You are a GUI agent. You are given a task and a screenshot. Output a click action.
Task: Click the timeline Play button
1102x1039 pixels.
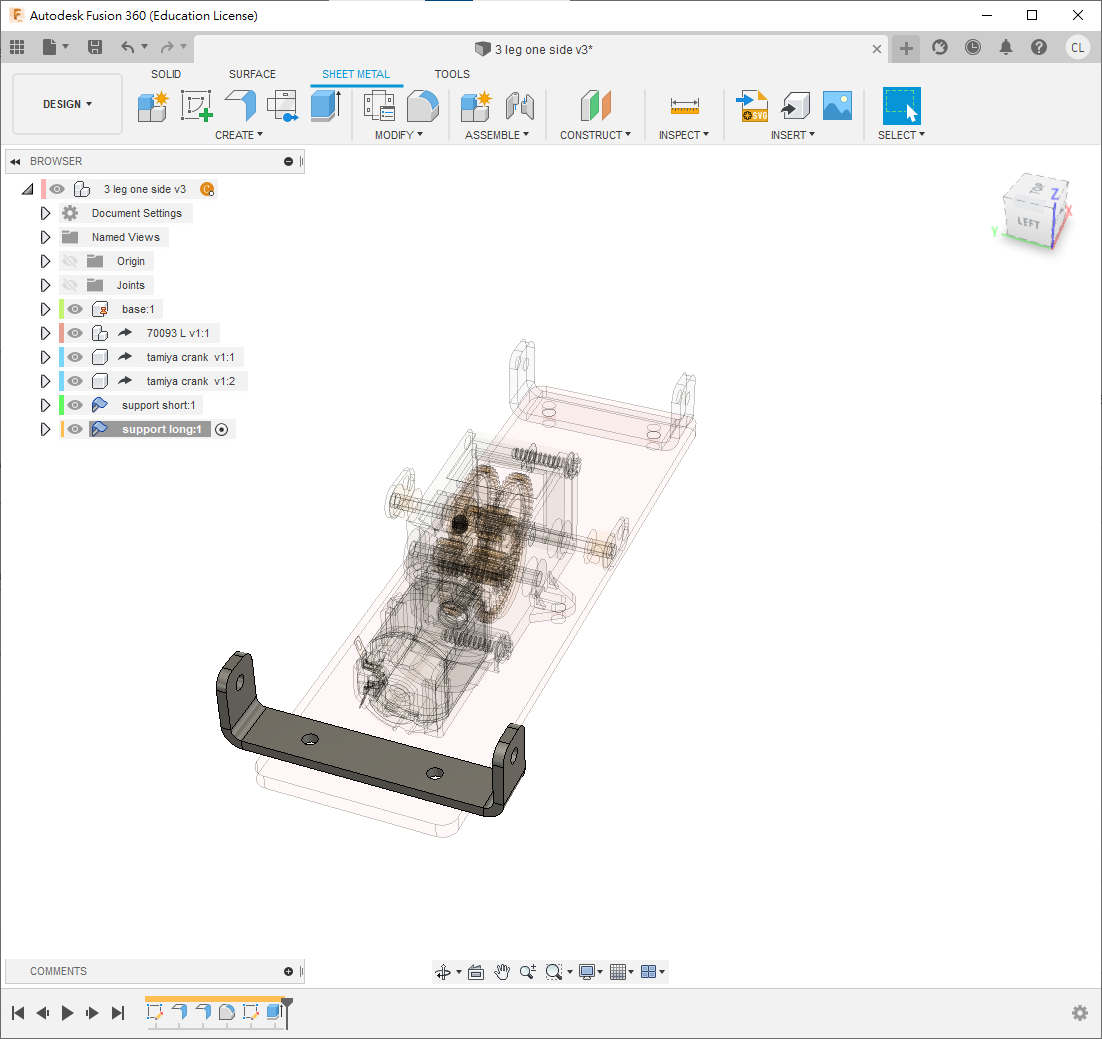[x=67, y=1013]
